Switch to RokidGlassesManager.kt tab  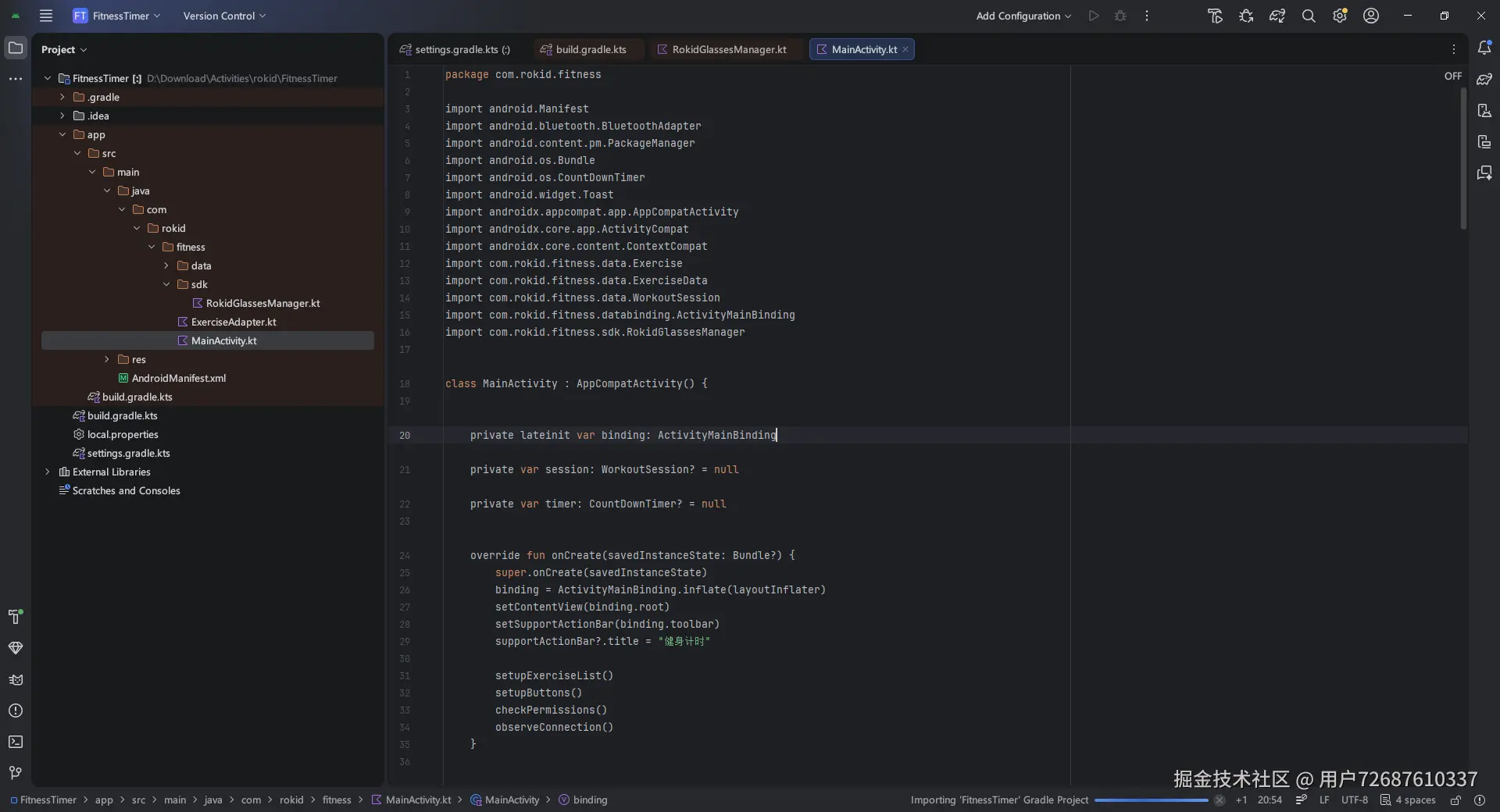(x=728, y=49)
